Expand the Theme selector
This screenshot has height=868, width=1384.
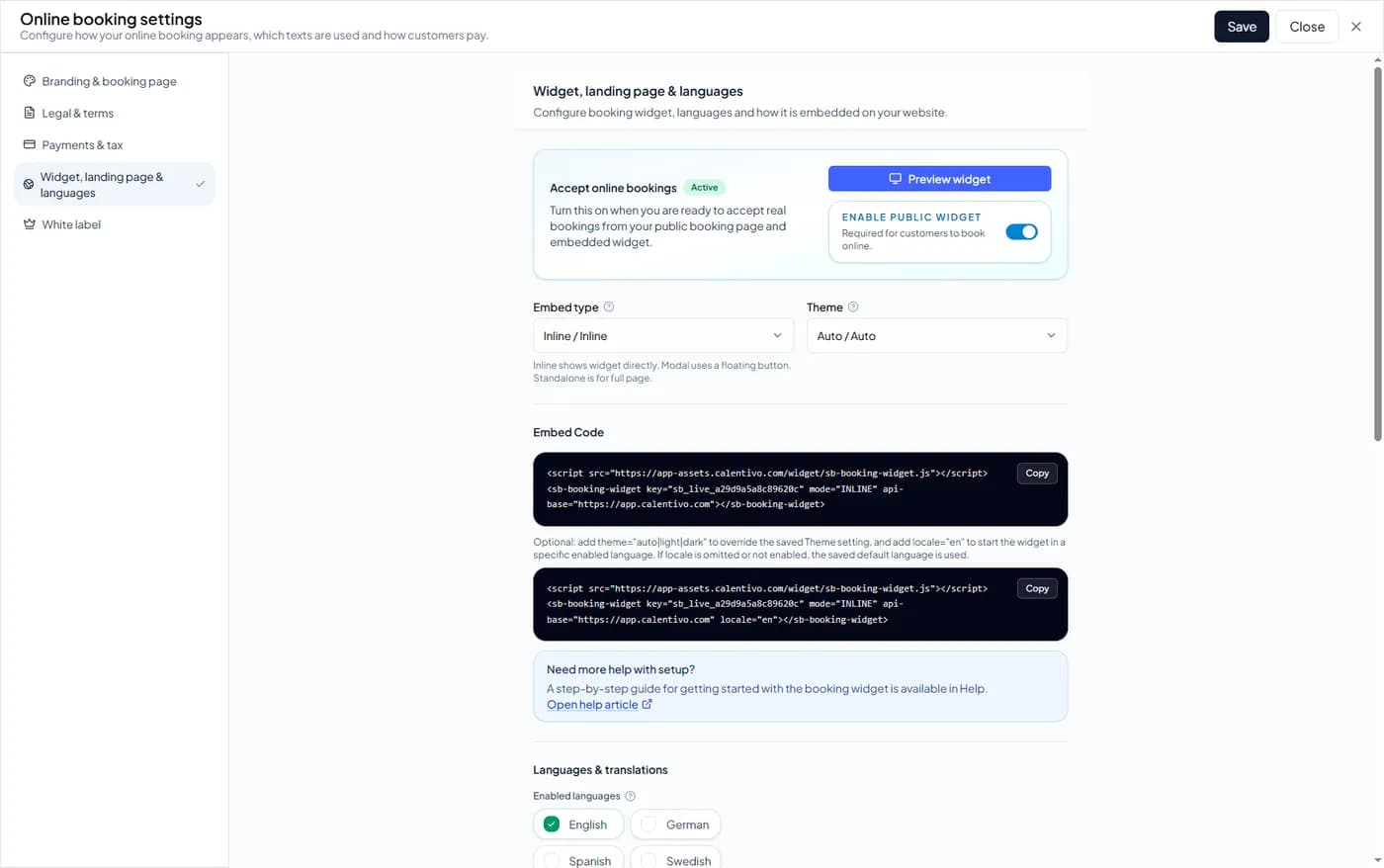(x=935, y=335)
